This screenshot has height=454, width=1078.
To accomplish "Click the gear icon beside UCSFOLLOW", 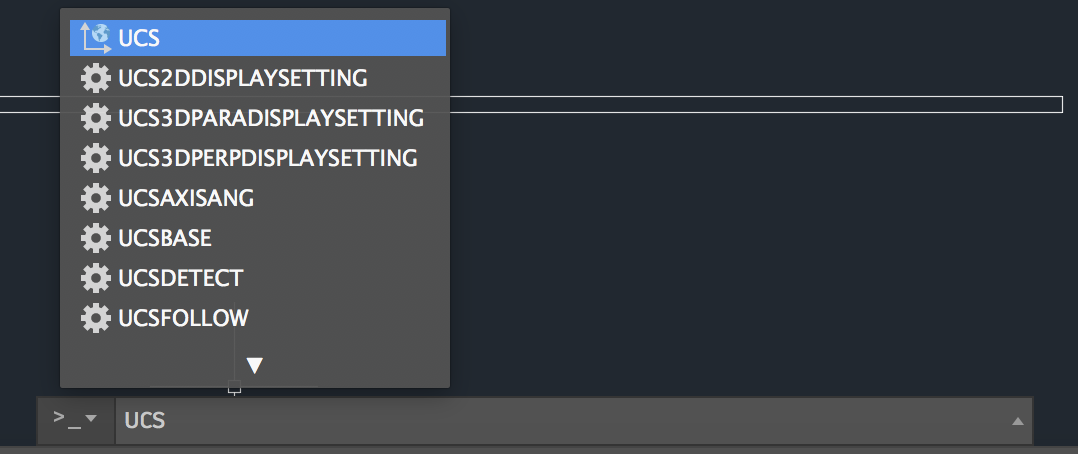I will (x=96, y=318).
